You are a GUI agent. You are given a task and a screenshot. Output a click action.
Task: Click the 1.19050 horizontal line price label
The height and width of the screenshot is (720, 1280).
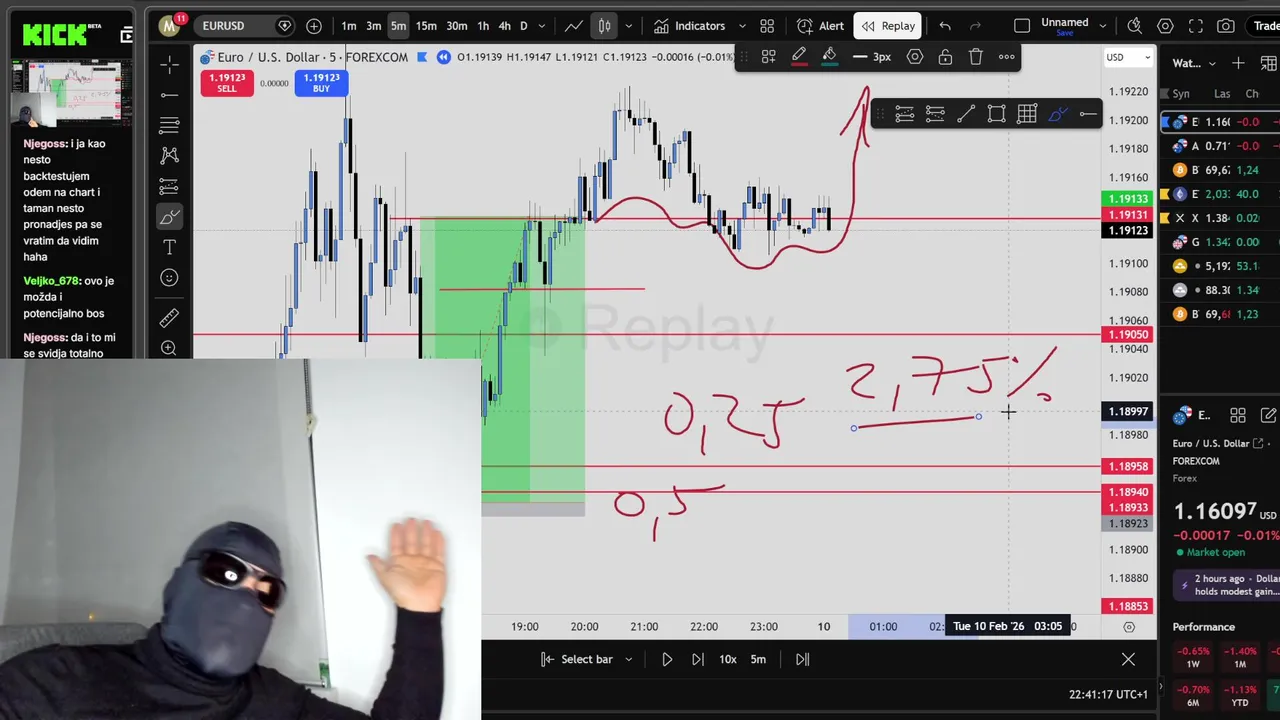click(x=1128, y=335)
